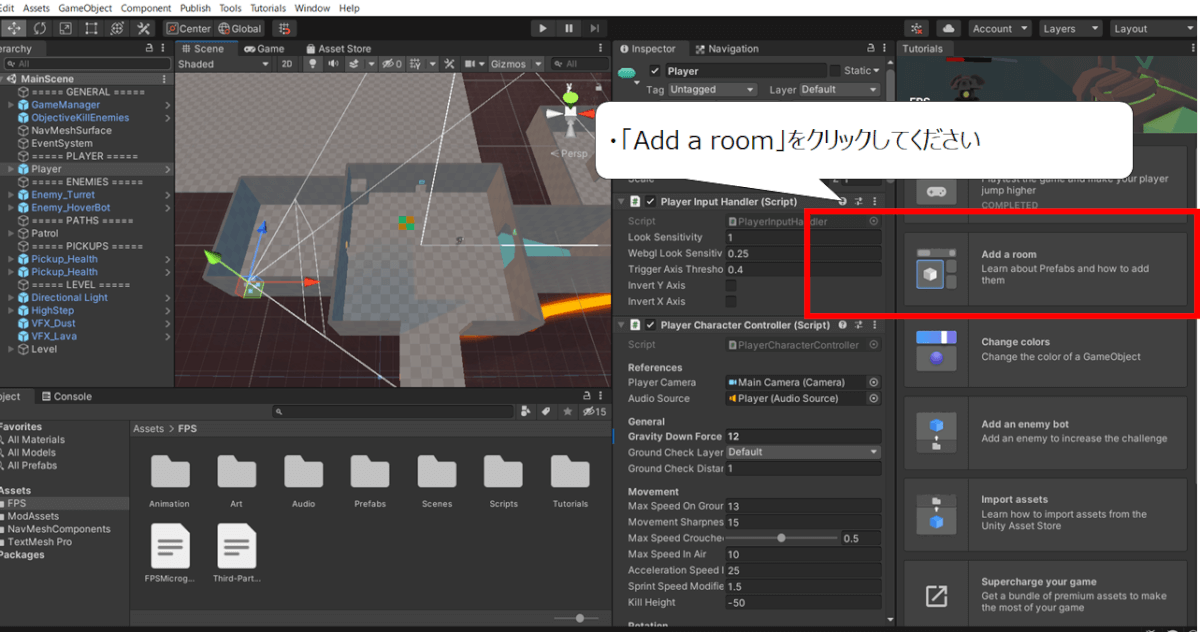The width and height of the screenshot is (1200, 632).
Task: Open the Console tab
Action: tap(66, 396)
